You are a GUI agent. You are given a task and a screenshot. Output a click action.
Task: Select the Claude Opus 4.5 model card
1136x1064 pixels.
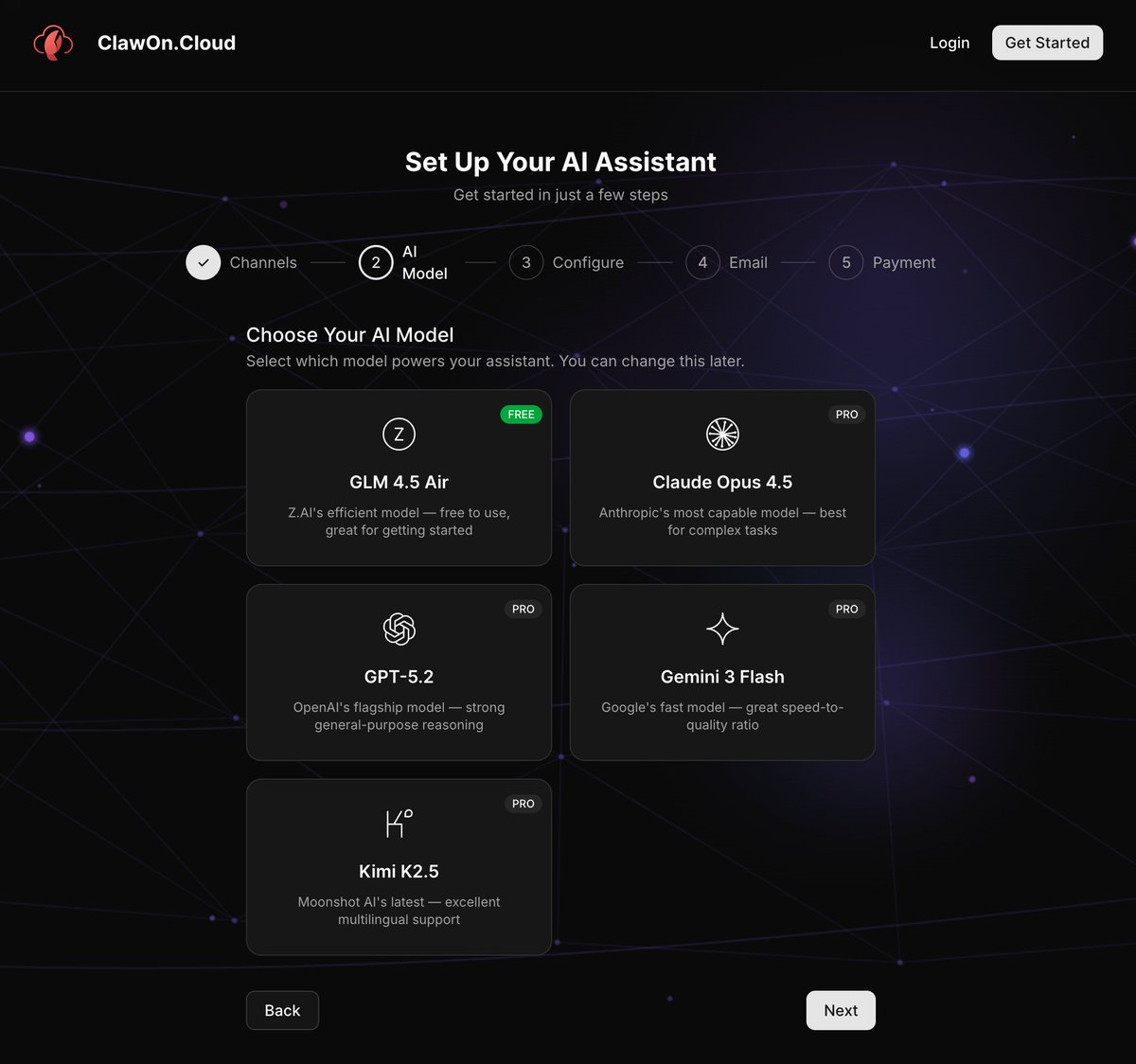tap(722, 477)
